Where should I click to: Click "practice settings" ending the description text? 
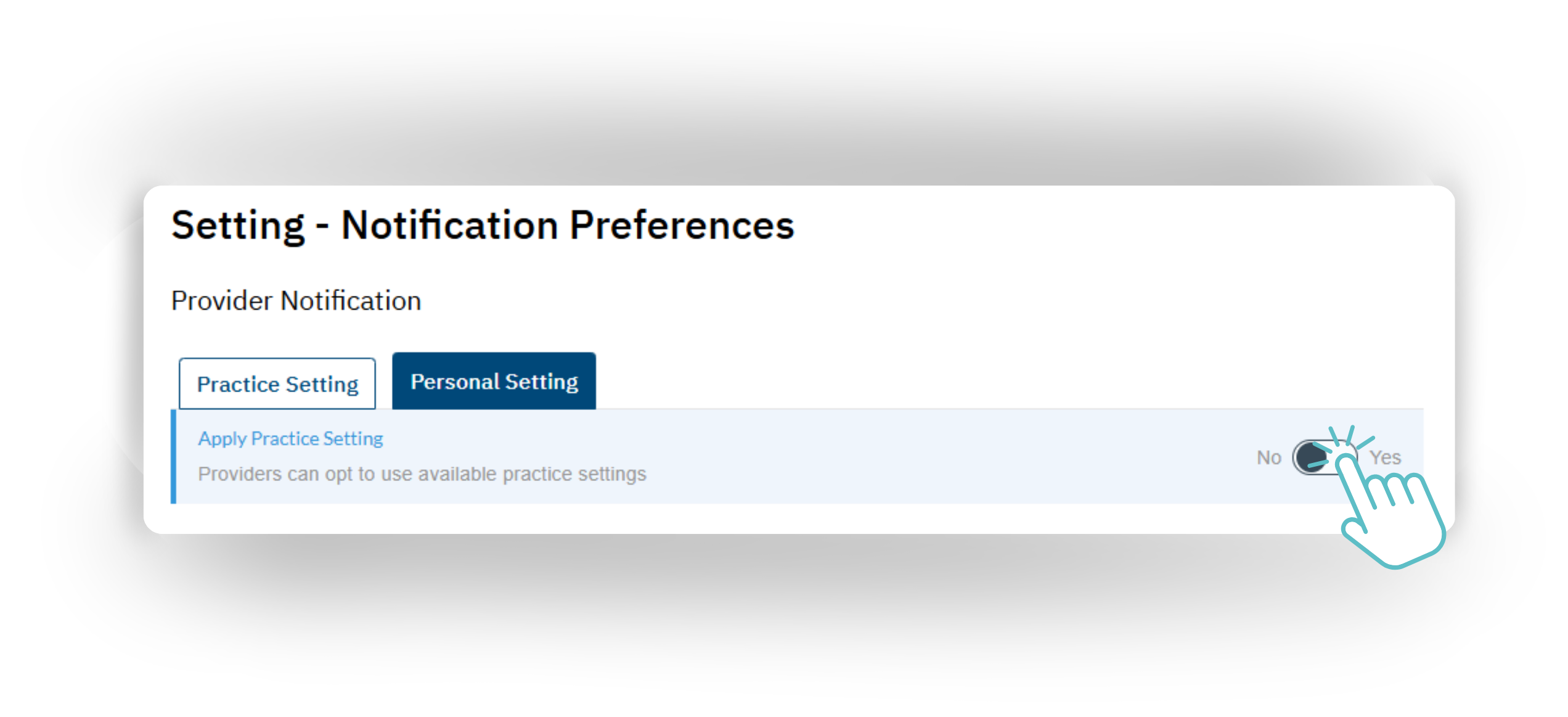[574, 474]
